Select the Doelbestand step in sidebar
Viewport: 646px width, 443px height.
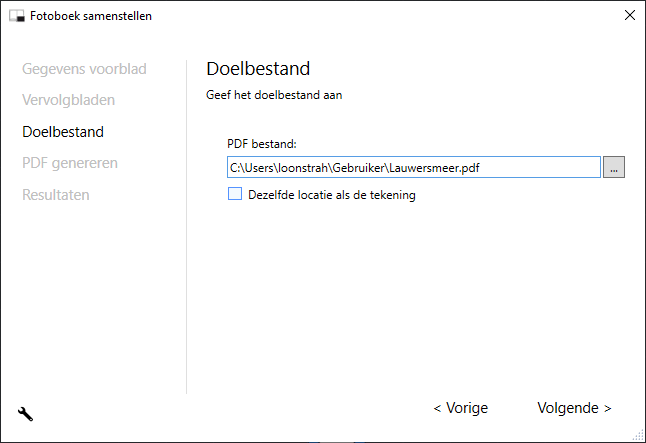63,131
